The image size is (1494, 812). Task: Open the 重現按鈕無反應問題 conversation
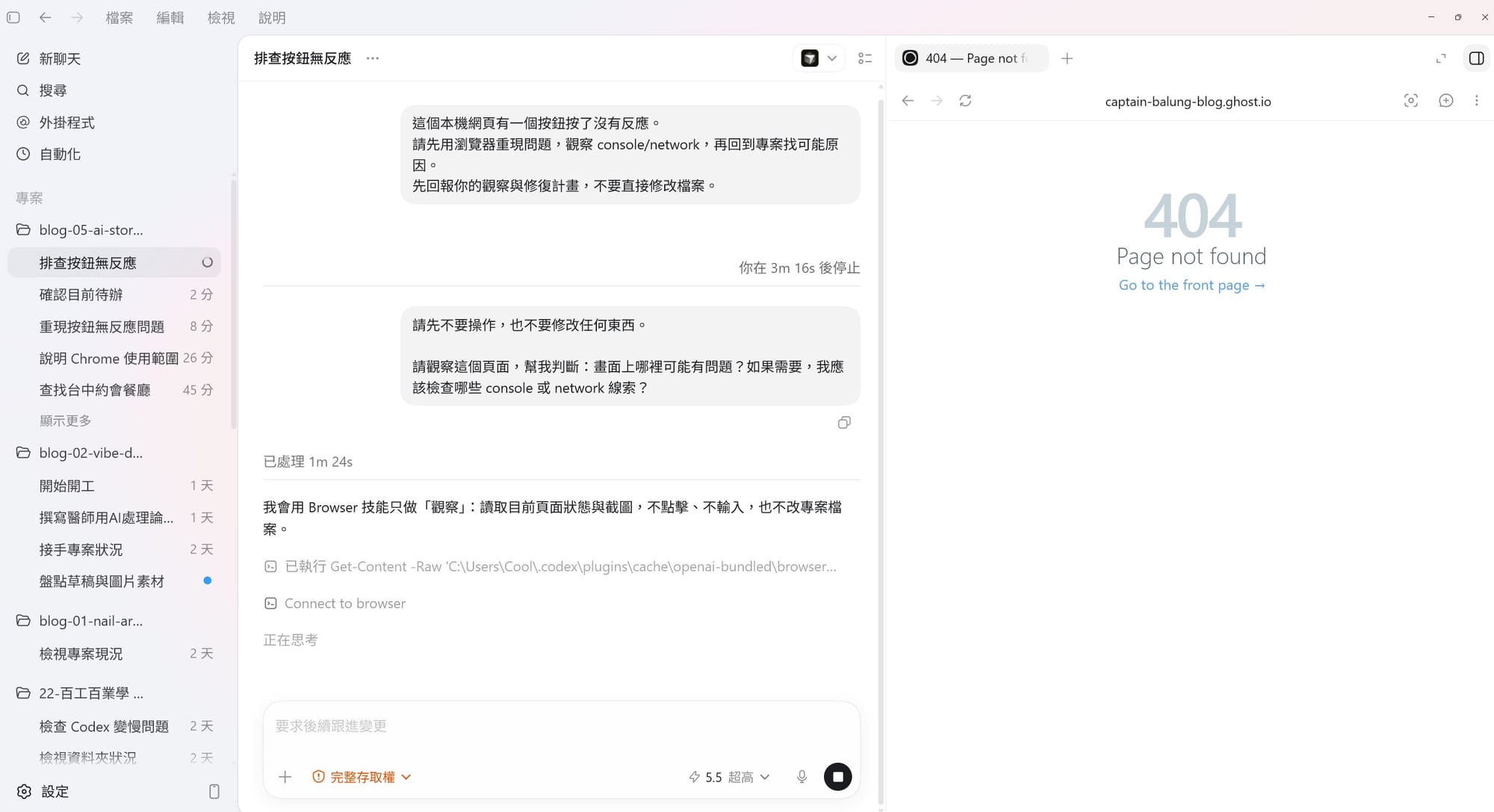[114, 326]
